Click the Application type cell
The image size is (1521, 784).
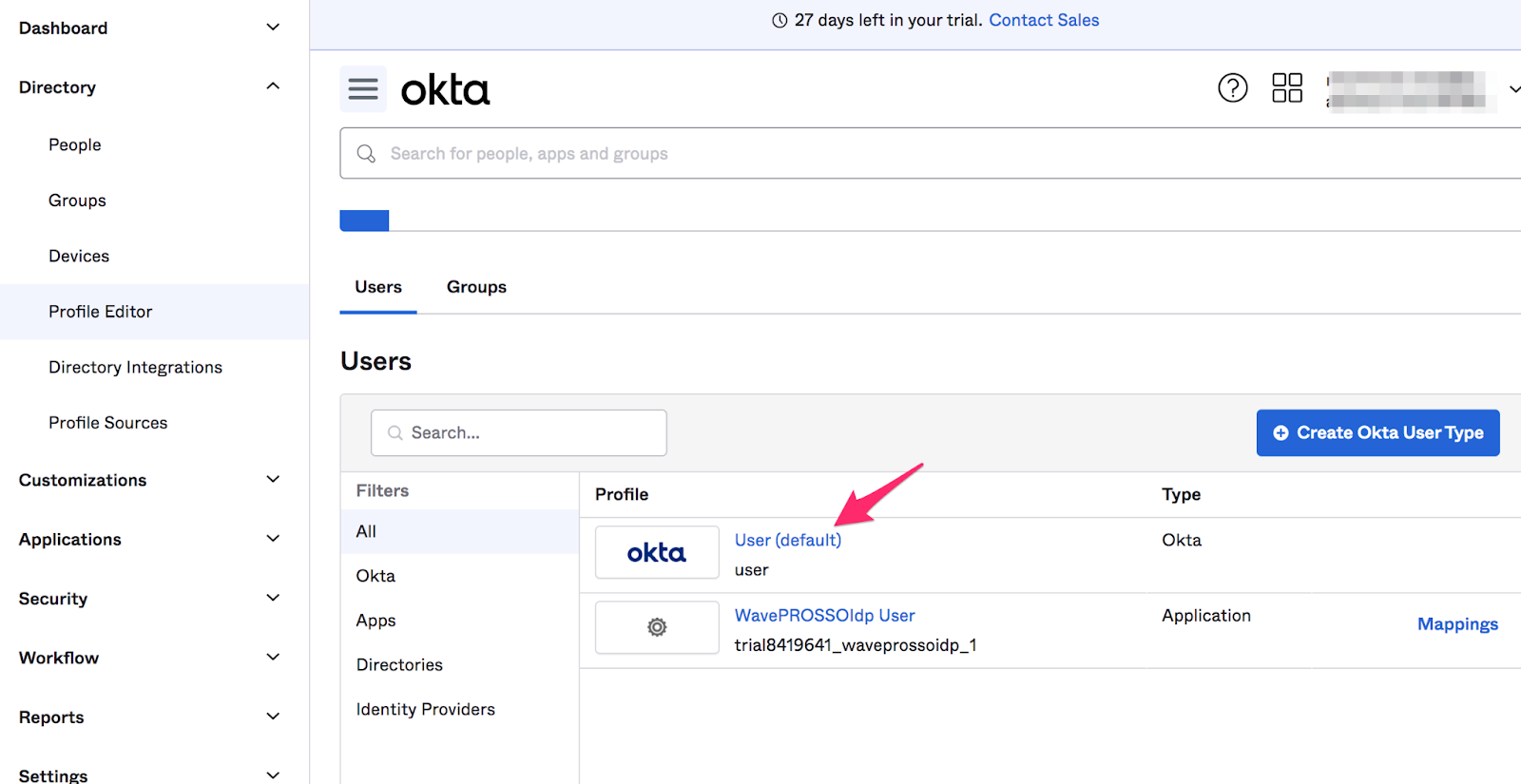click(x=1206, y=615)
